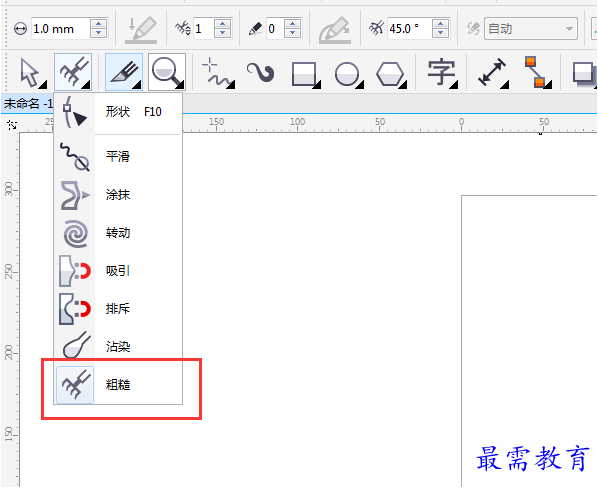Choose 转动 twirl tool
Image resolution: width=598 pixels, height=490 pixels.
[x=118, y=233]
